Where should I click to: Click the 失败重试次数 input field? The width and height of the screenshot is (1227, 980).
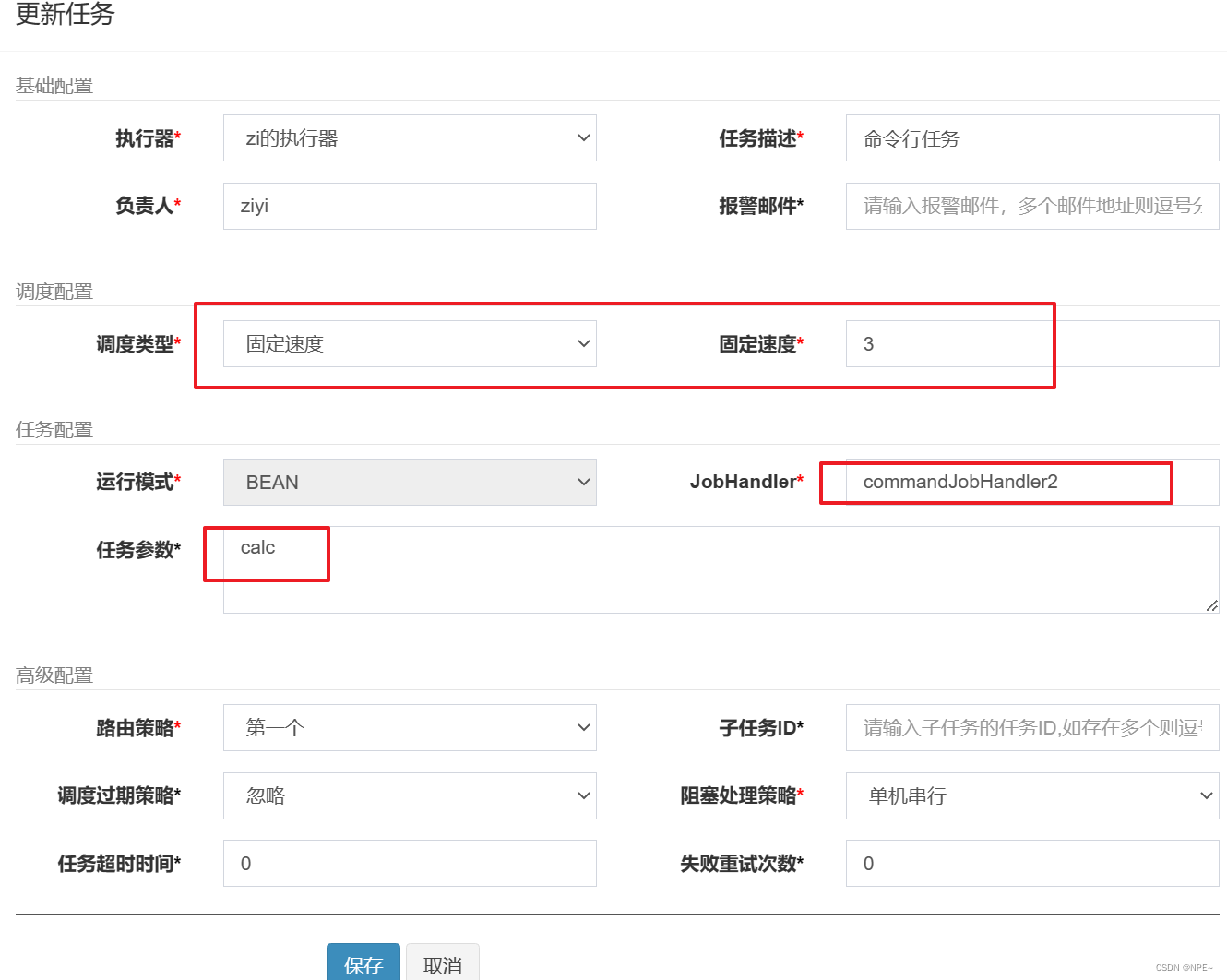[1032, 864]
